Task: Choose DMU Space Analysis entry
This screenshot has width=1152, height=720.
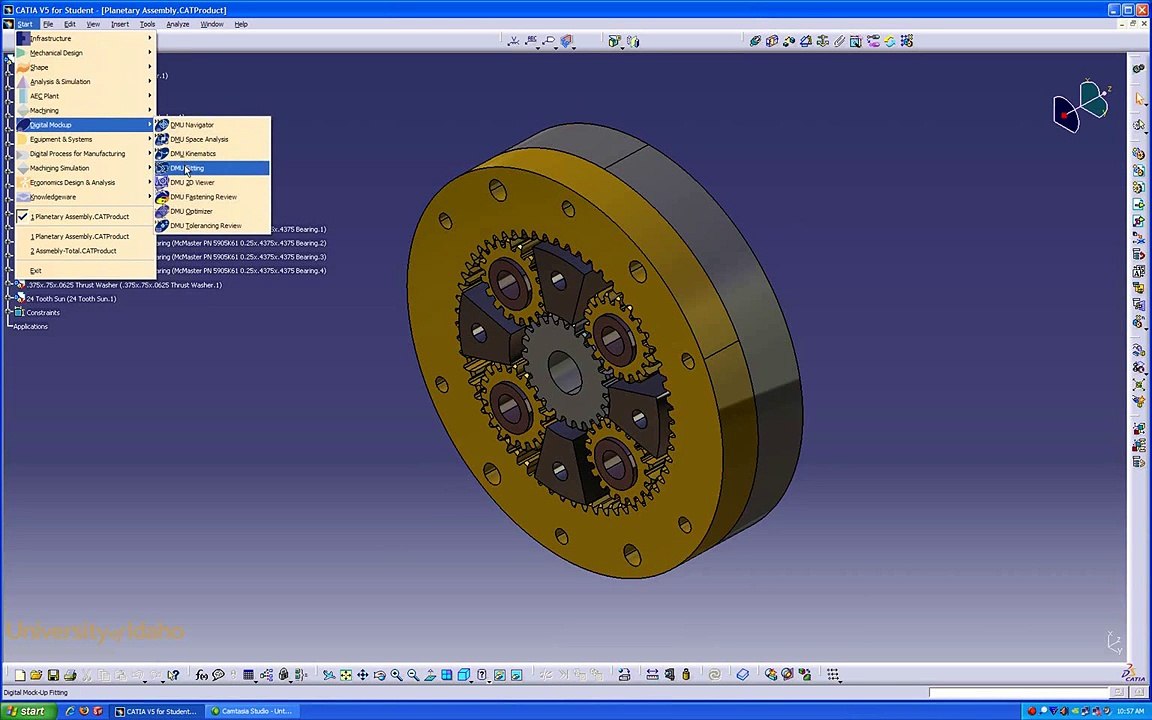Action: tap(212, 140)
